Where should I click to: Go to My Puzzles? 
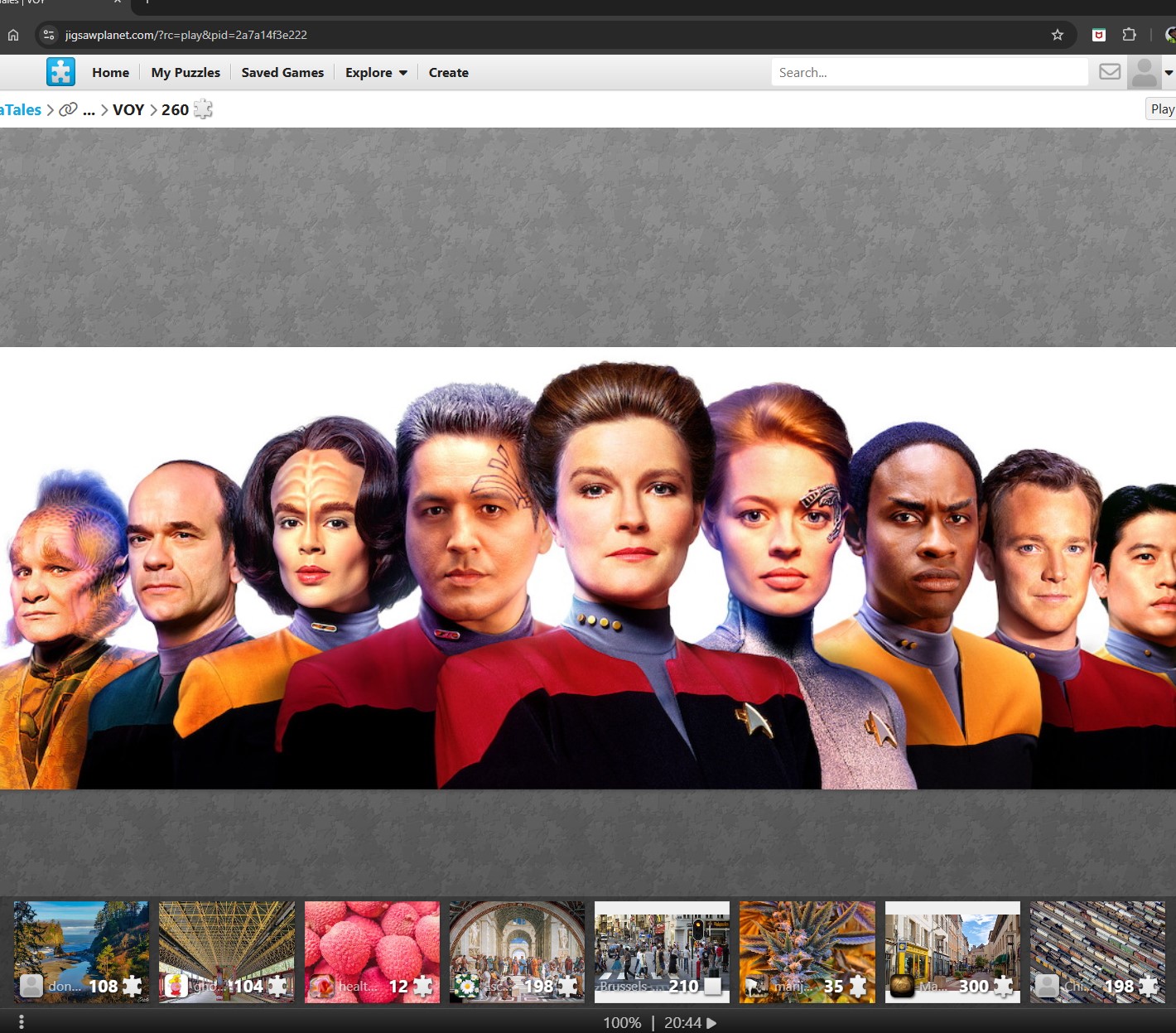click(186, 73)
